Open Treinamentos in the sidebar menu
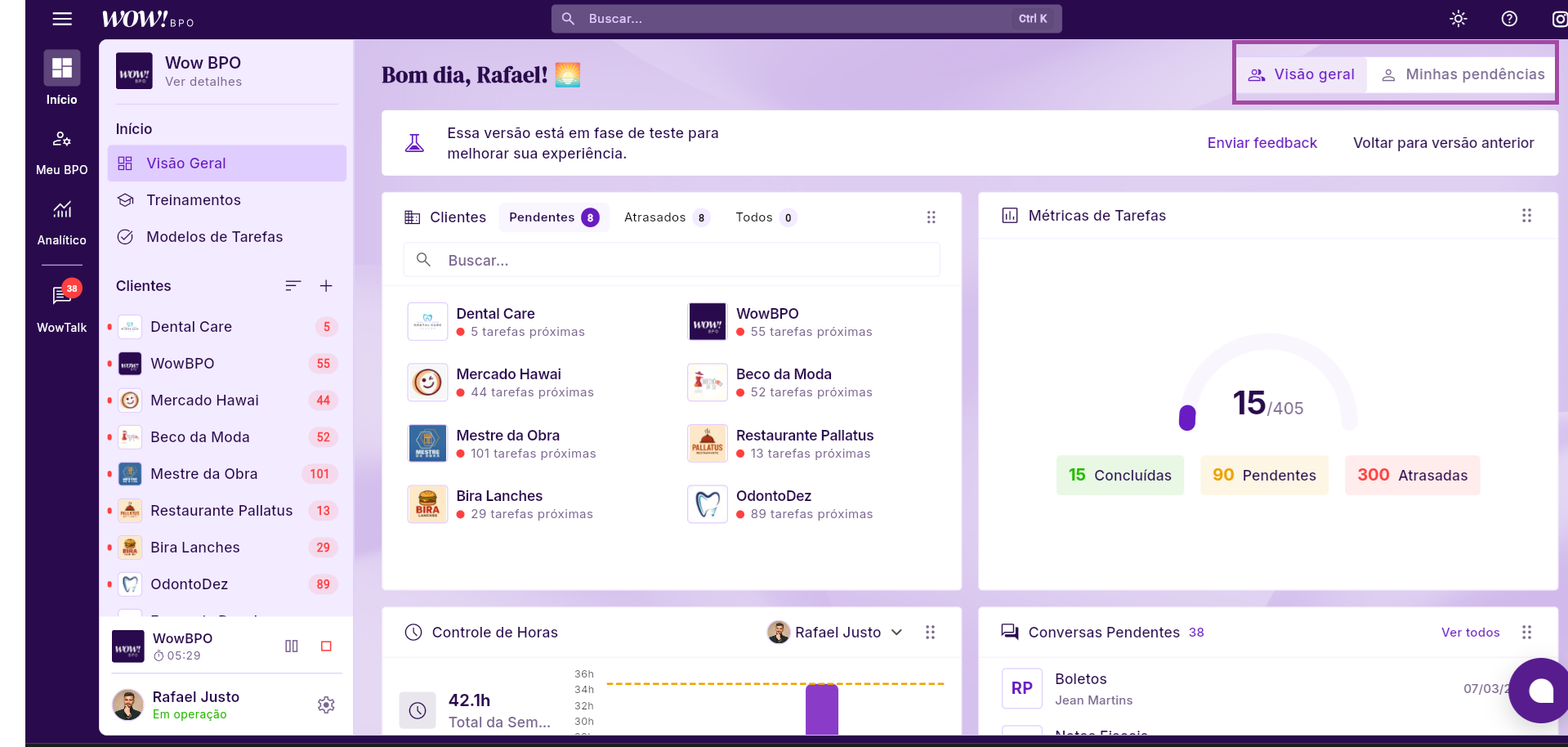 click(194, 200)
